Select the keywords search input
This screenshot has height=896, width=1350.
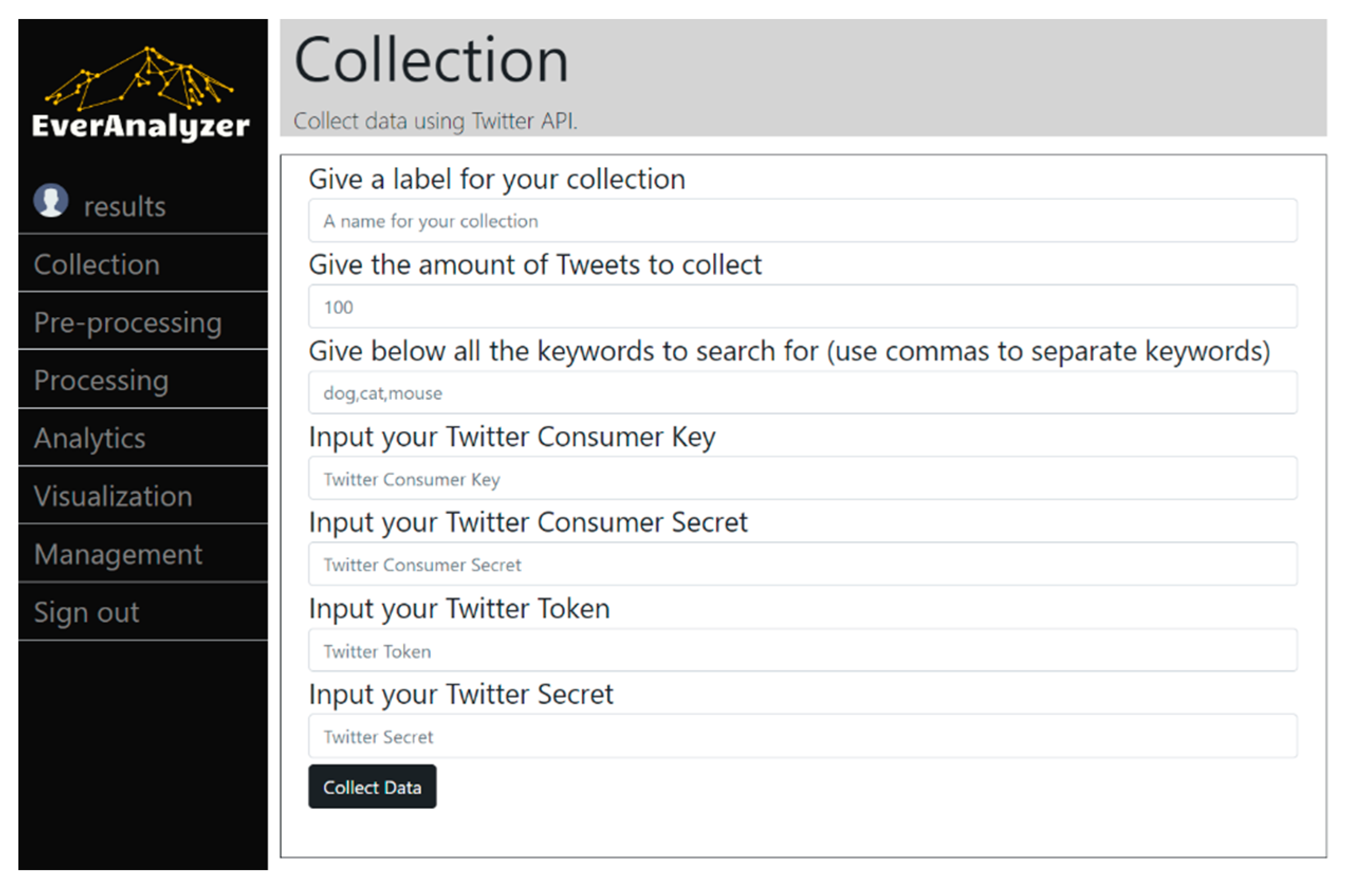pos(802,393)
